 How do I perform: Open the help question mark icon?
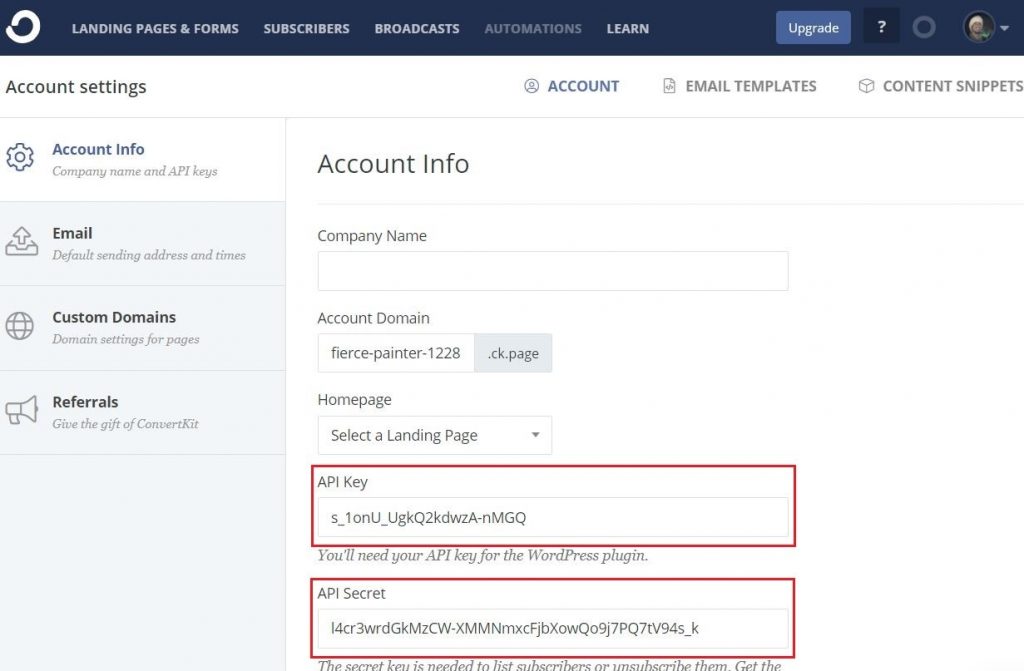[x=881, y=27]
